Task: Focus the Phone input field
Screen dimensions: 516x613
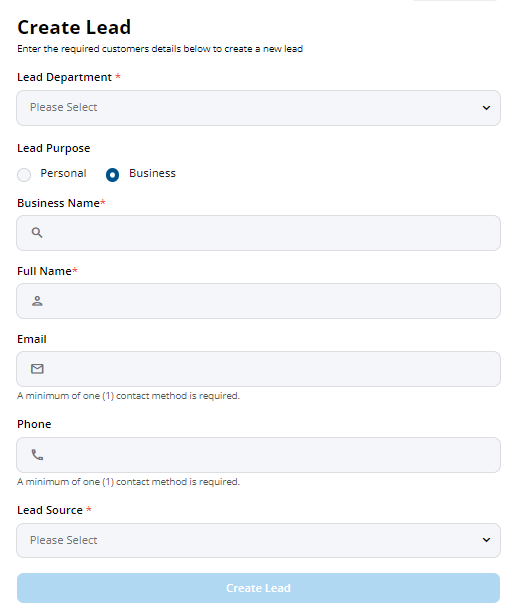Action: coord(258,455)
